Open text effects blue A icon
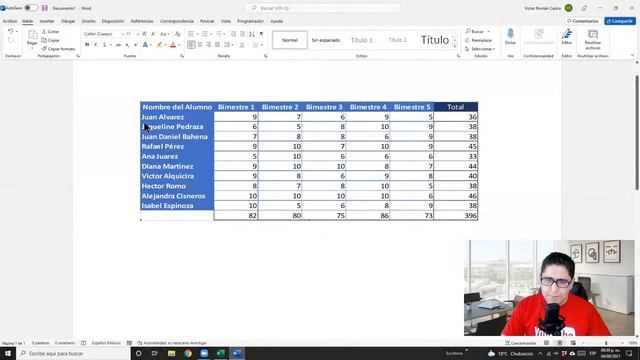 click(145, 45)
